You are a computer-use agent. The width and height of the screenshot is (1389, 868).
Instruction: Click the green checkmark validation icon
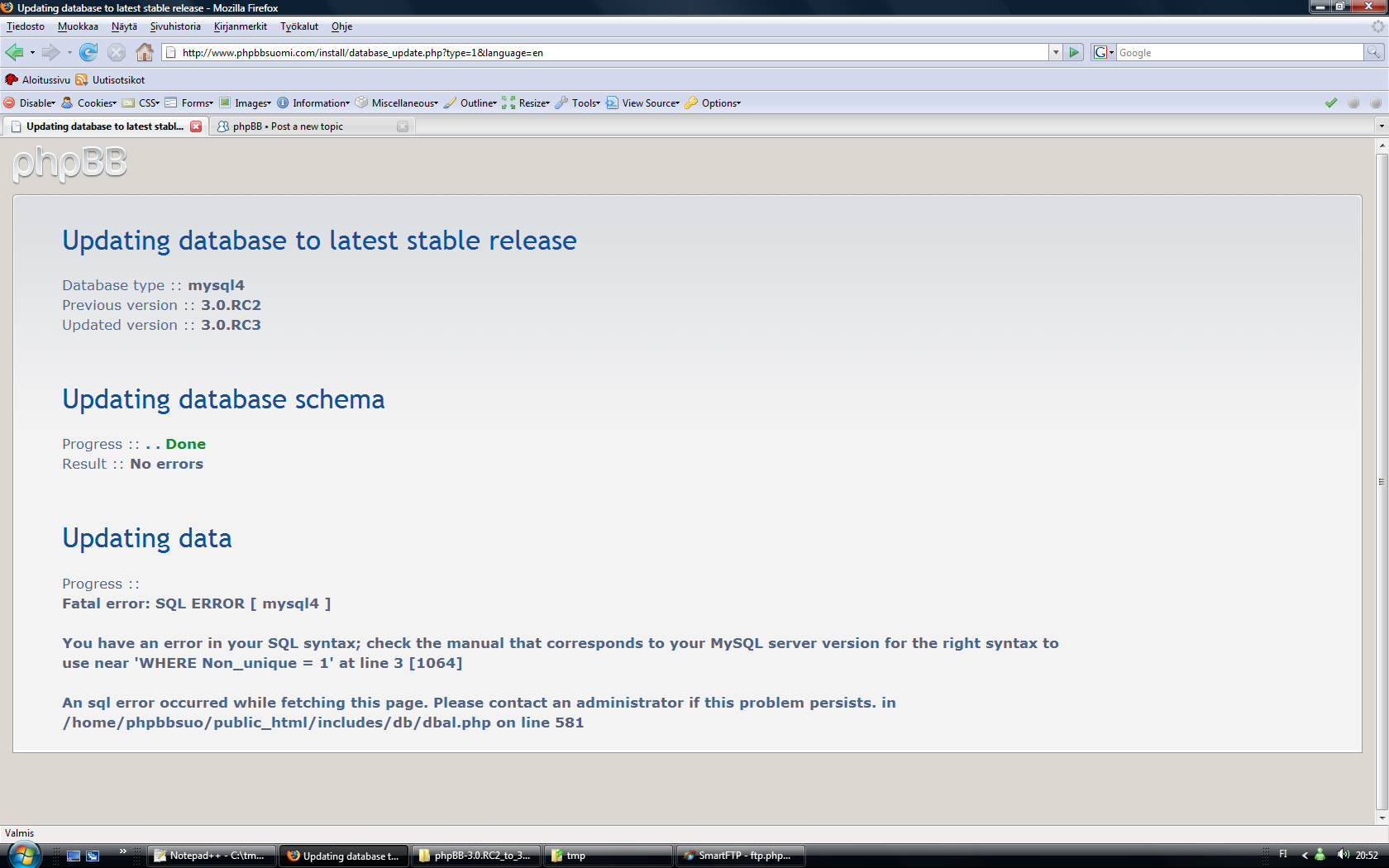(x=1331, y=103)
